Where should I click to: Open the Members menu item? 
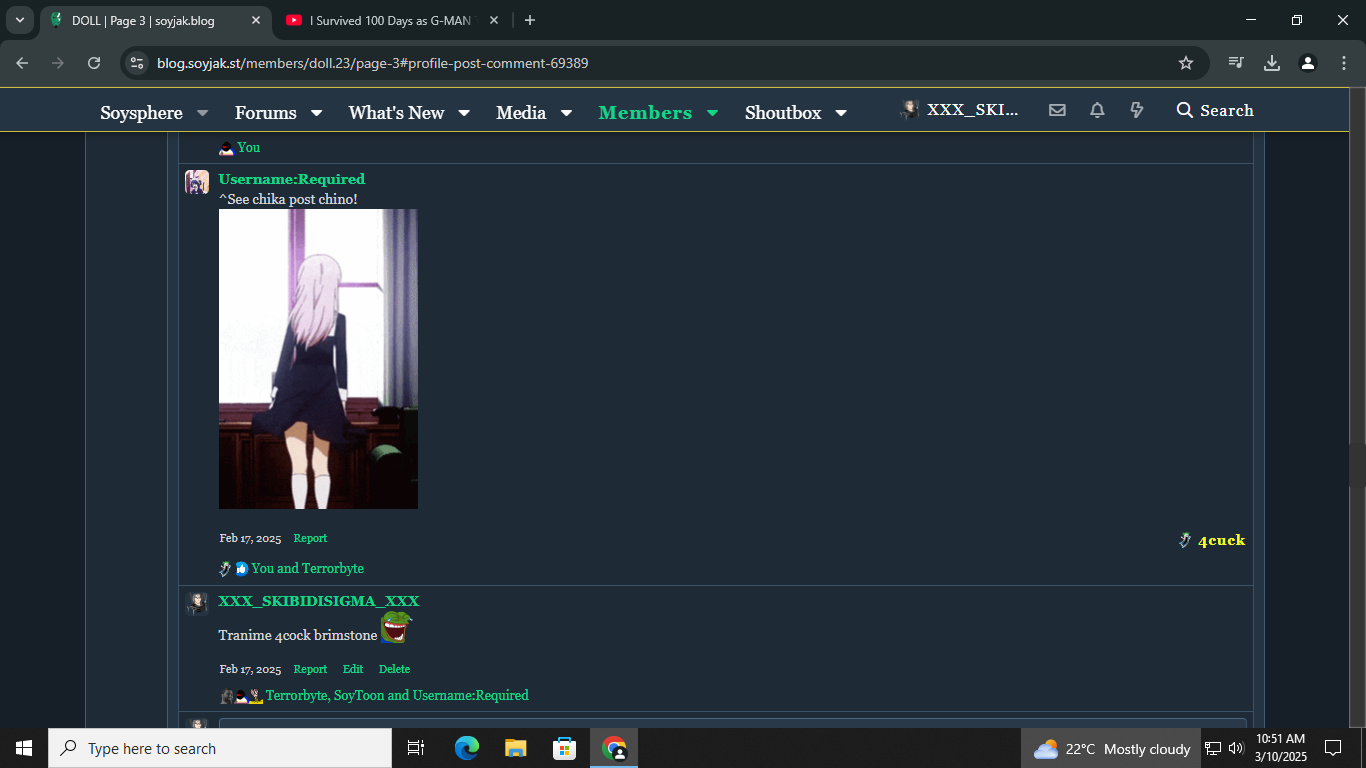(645, 113)
